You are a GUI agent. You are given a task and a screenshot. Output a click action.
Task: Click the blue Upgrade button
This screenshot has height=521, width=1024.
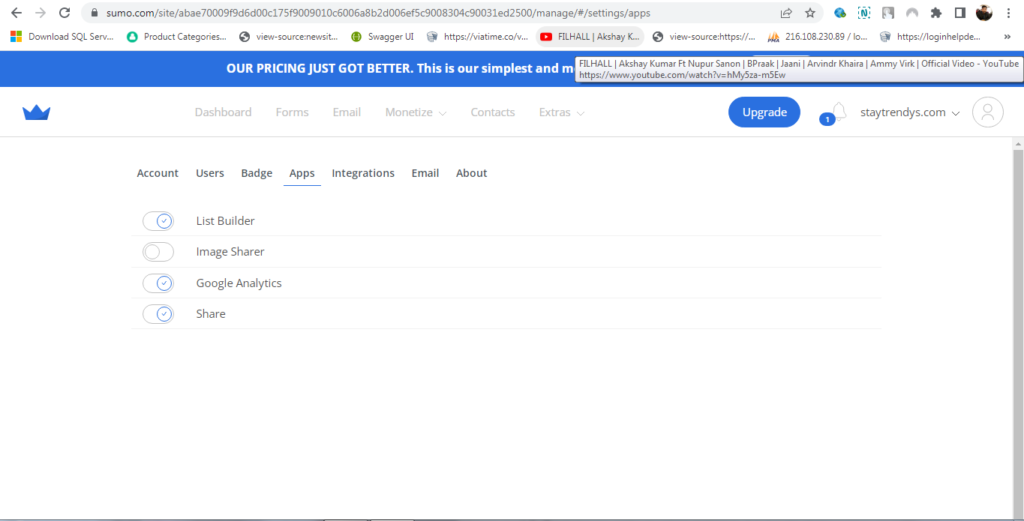(764, 113)
